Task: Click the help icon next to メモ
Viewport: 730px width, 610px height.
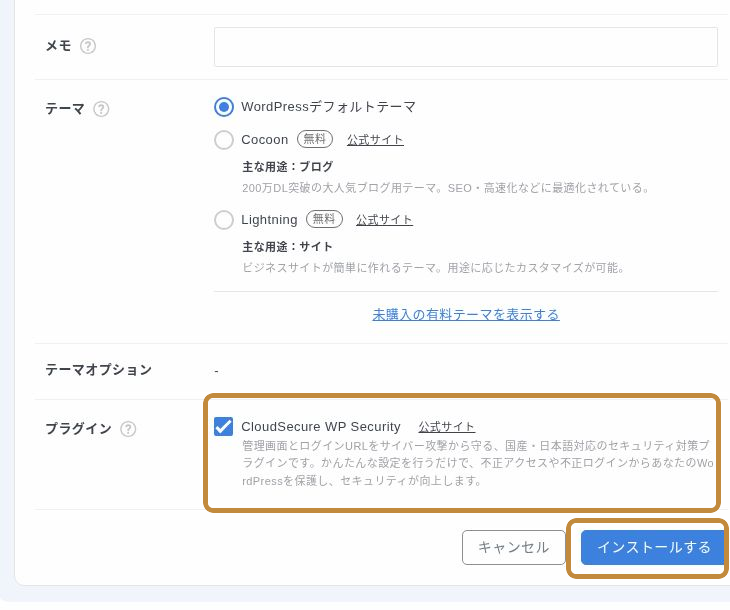Action: click(88, 46)
